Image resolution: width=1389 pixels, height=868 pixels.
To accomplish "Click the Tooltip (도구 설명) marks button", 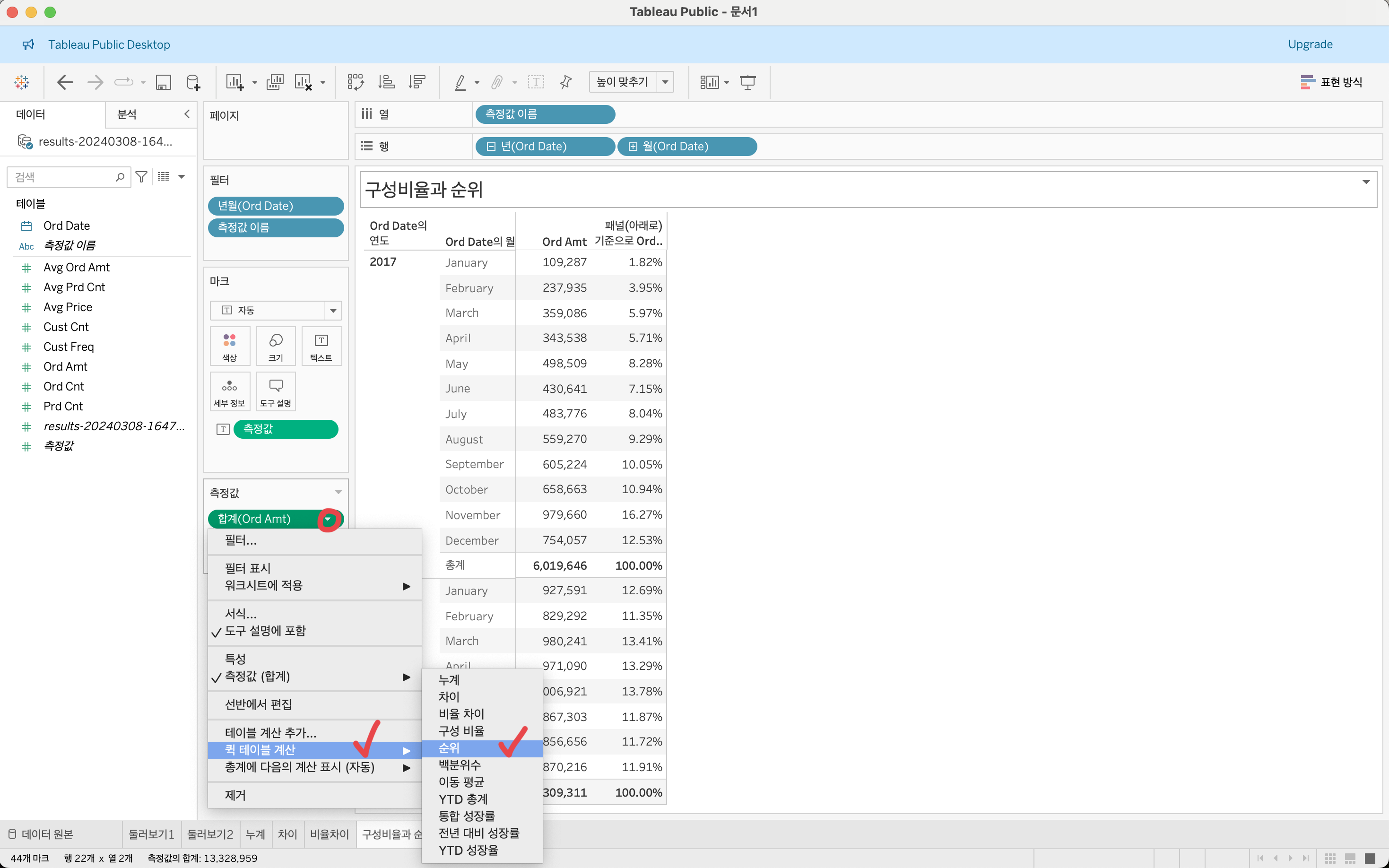I will coord(276,391).
